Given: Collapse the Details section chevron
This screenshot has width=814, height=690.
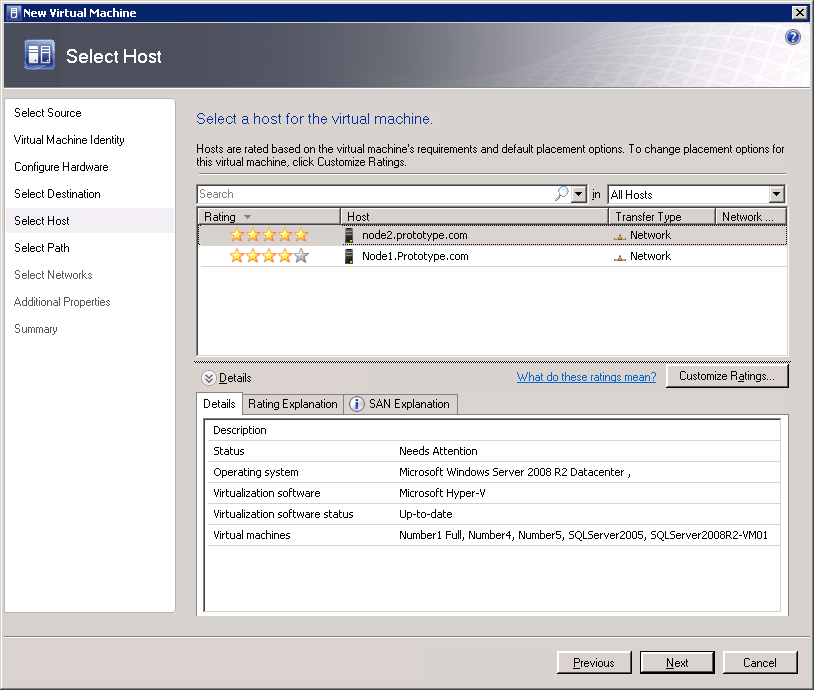Looking at the screenshot, I should 209,378.
